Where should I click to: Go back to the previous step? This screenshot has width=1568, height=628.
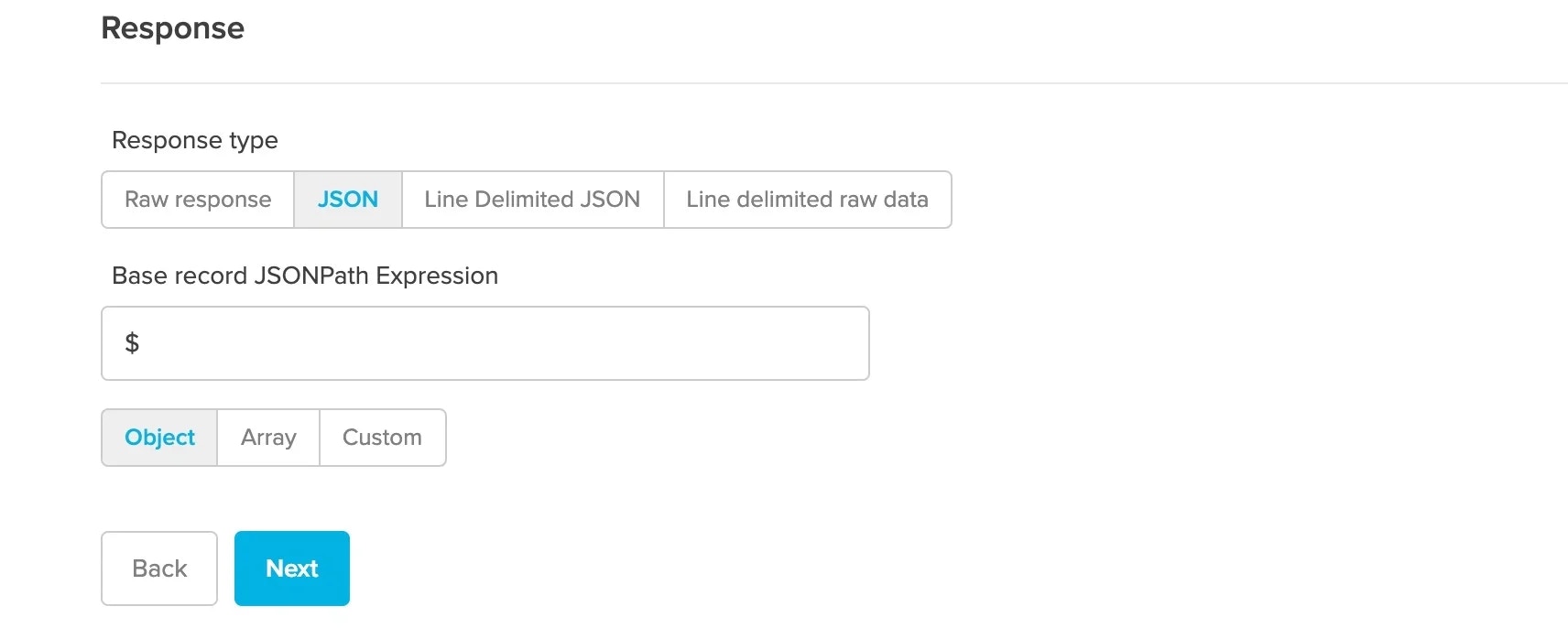[x=158, y=568]
